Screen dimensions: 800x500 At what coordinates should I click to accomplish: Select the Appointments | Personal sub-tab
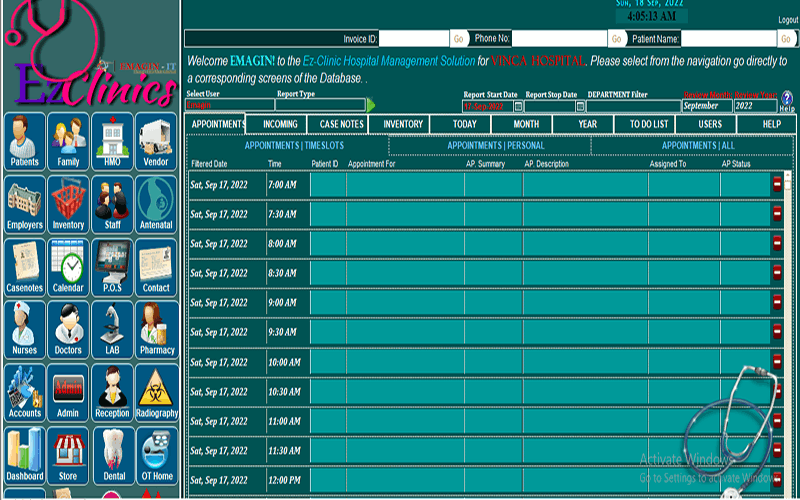coord(489,145)
